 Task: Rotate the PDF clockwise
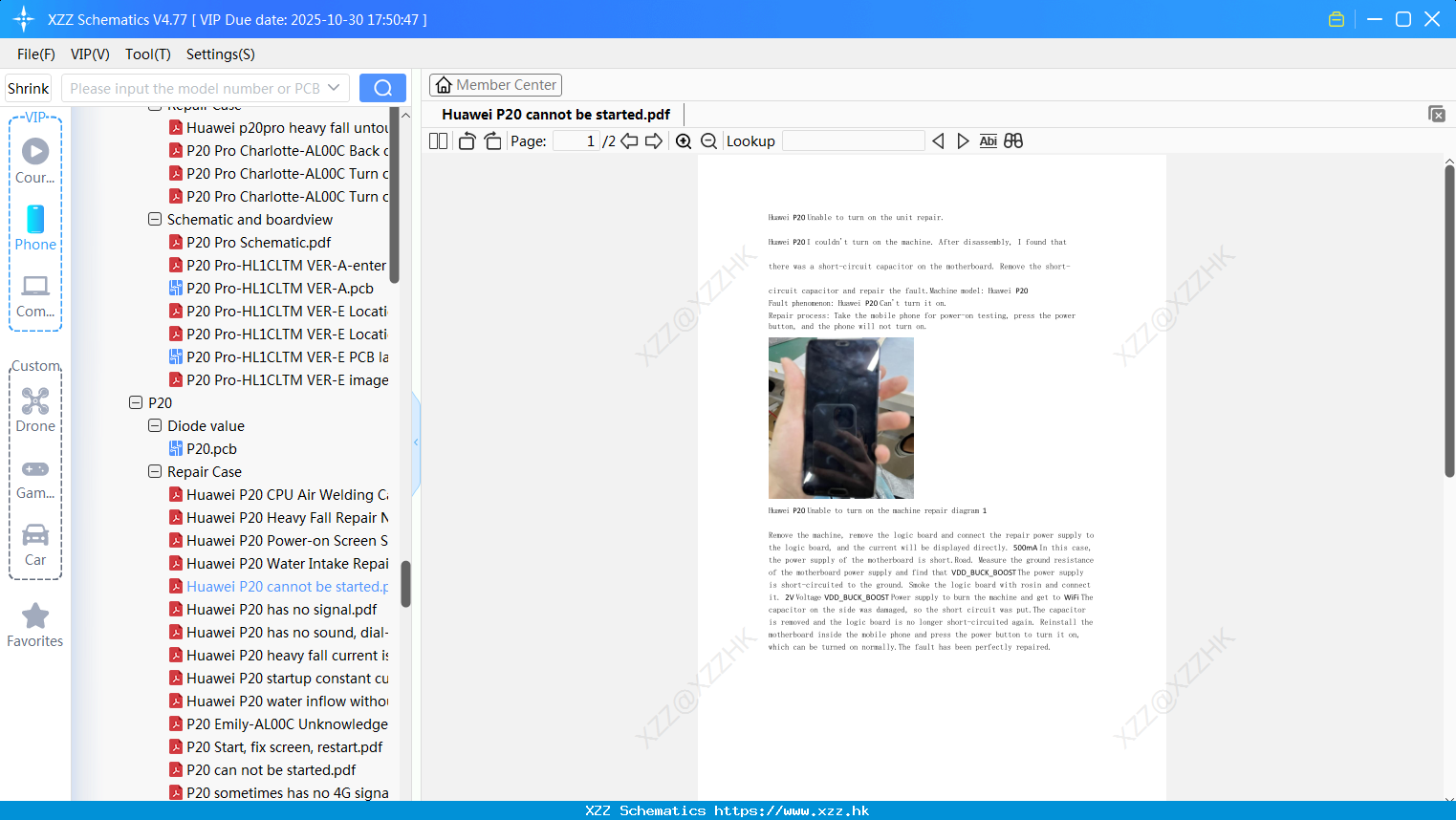pos(492,141)
